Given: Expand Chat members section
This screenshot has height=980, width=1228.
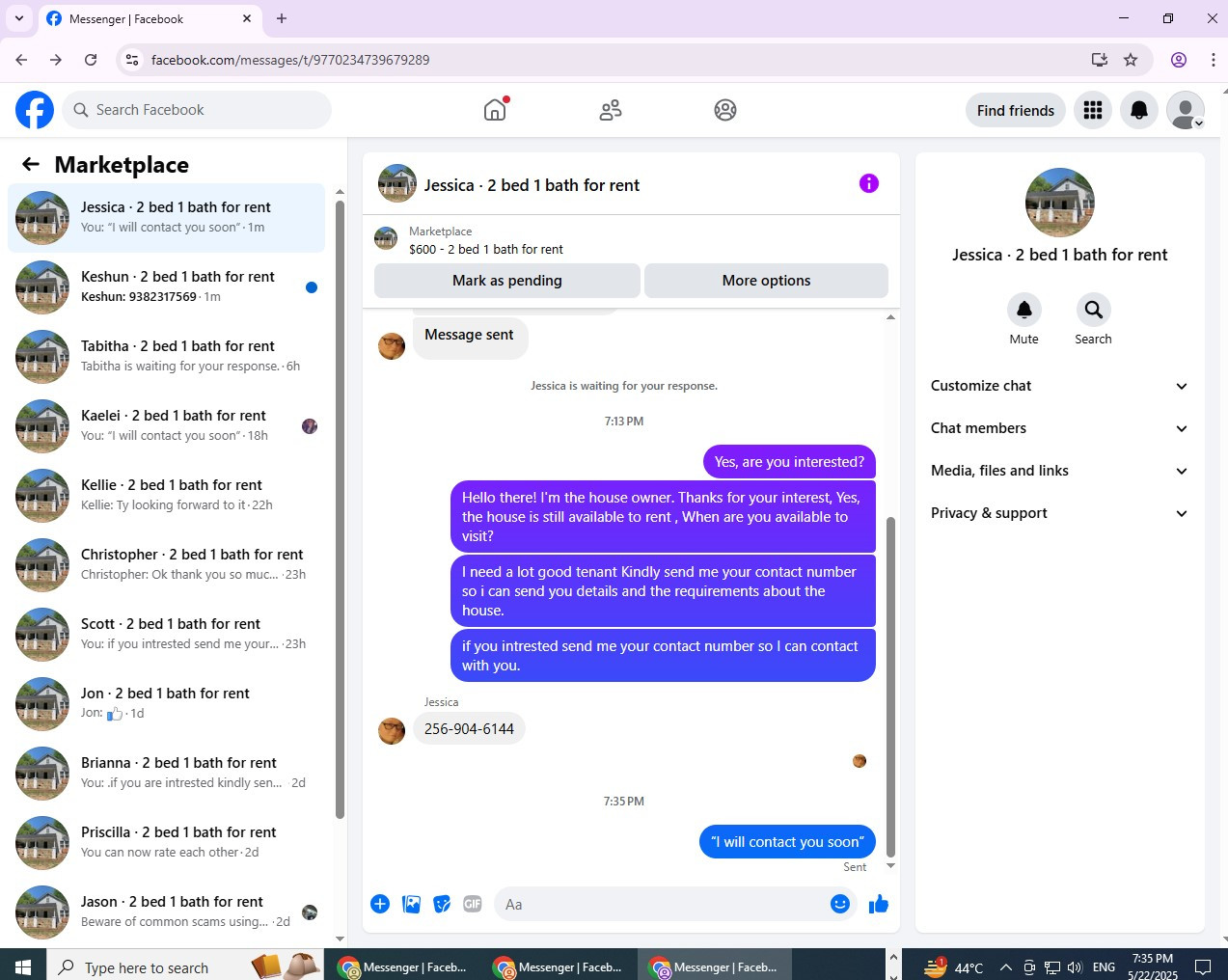Looking at the screenshot, I should pyautogui.click(x=1059, y=428).
